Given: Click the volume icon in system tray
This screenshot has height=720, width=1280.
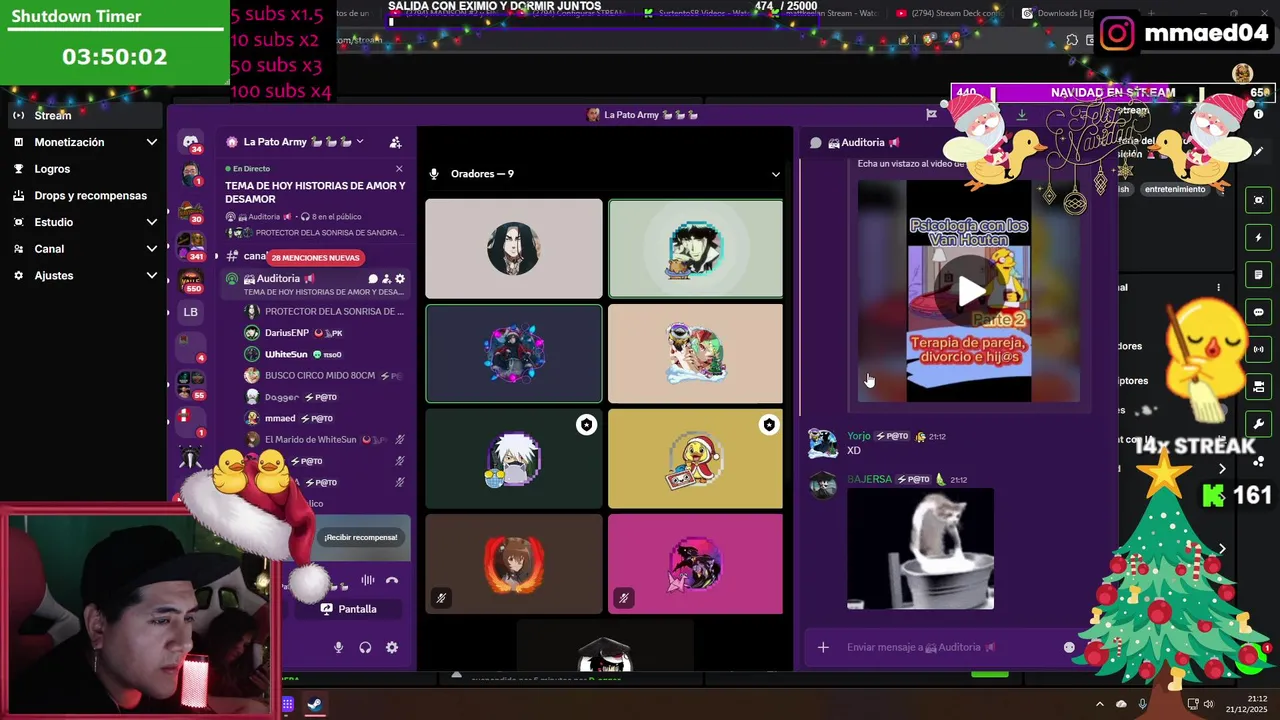Looking at the screenshot, I should [1207, 704].
